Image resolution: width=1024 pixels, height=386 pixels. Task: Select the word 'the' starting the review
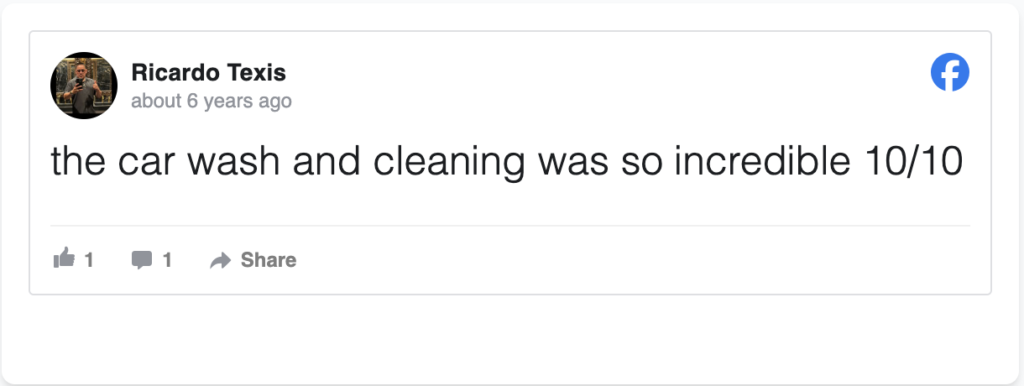pyautogui.click(x=78, y=161)
